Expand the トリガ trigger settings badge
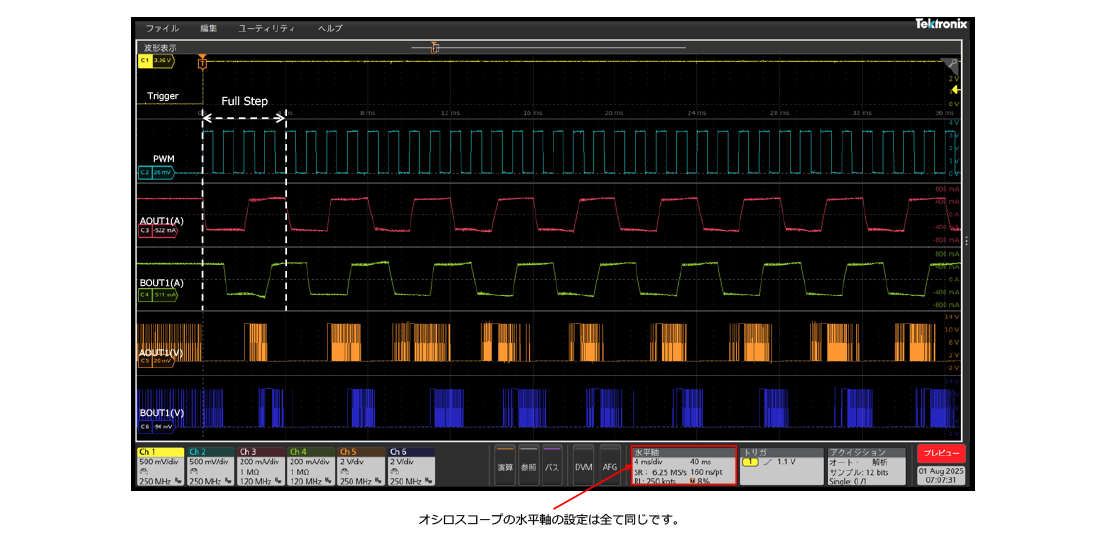Screen dimensions: 1100x544 pos(780,467)
